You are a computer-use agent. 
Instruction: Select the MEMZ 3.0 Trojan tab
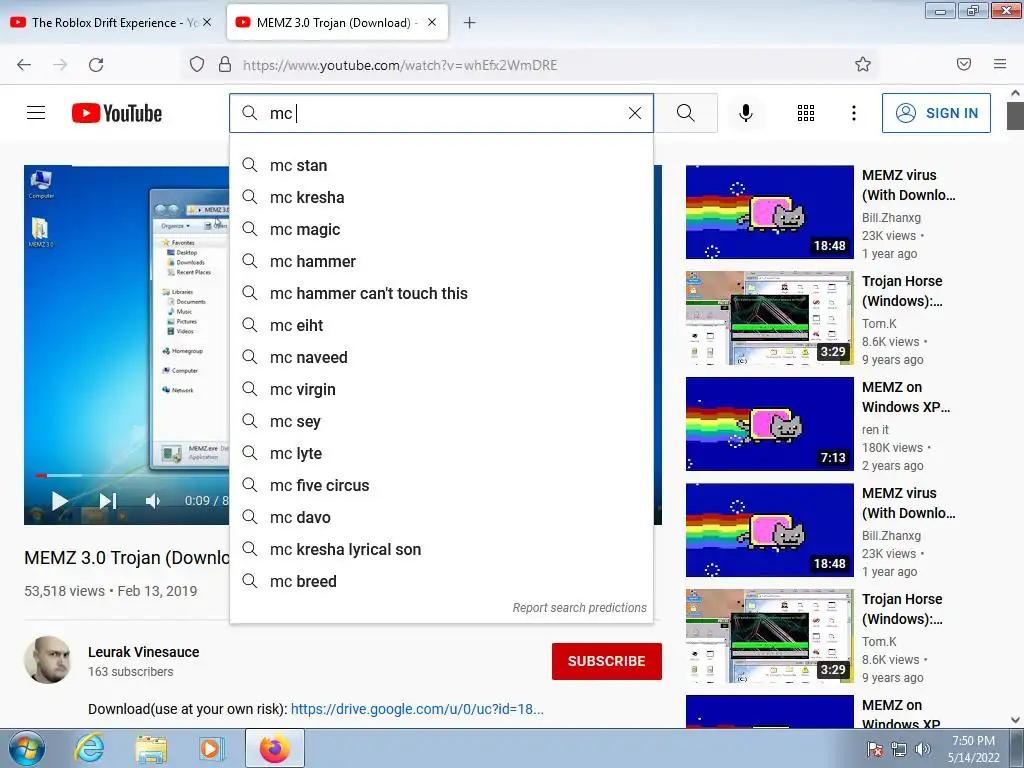(x=337, y=22)
